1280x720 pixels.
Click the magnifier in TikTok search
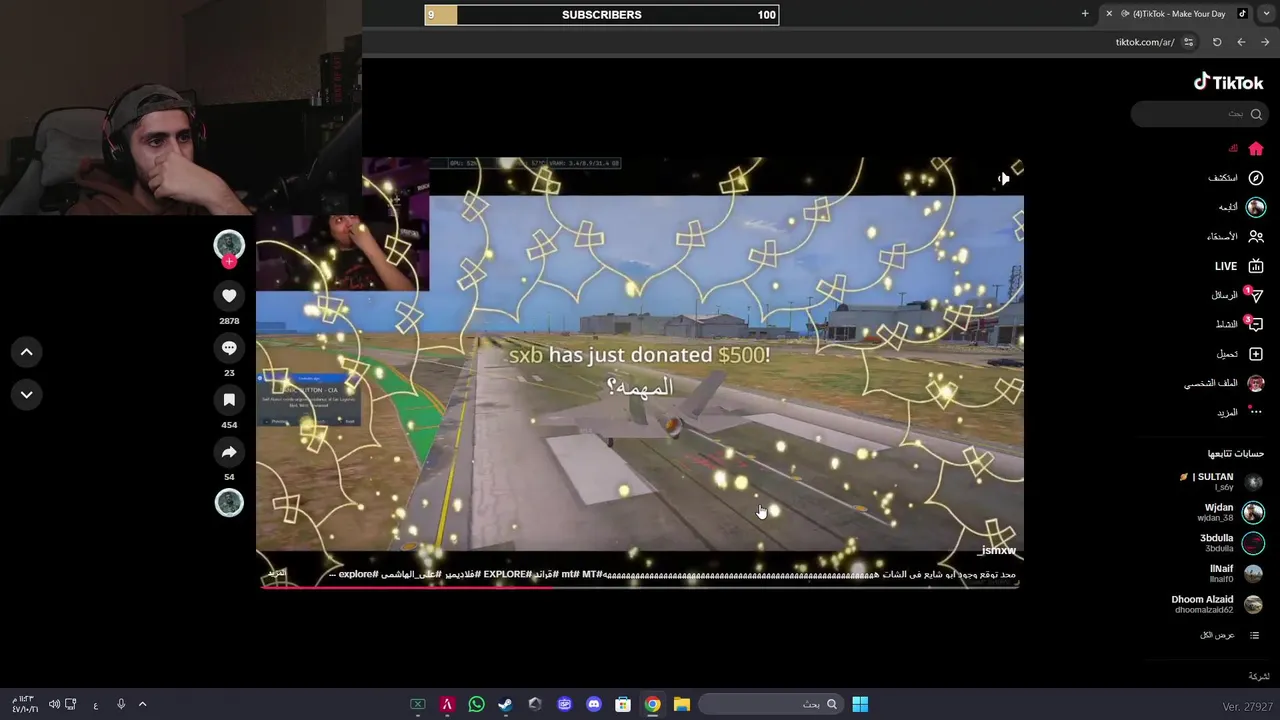tap(1256, 114)
